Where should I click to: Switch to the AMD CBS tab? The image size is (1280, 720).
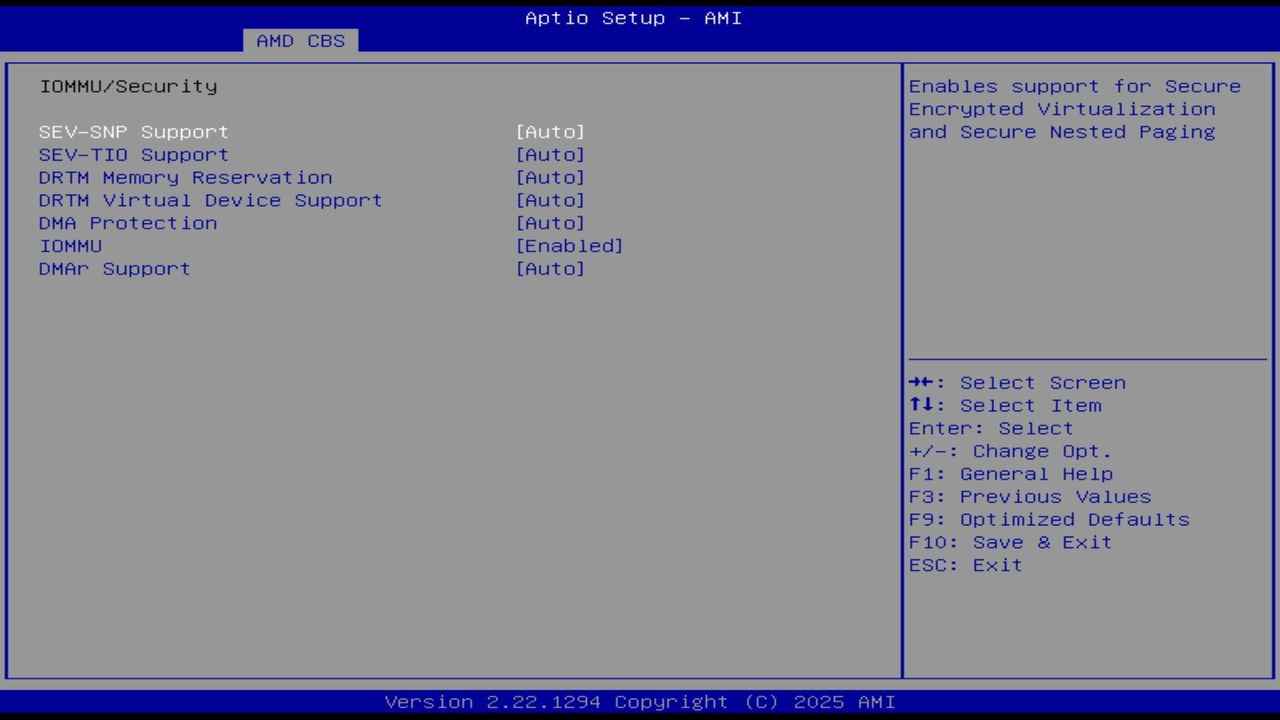click(299, 41)
